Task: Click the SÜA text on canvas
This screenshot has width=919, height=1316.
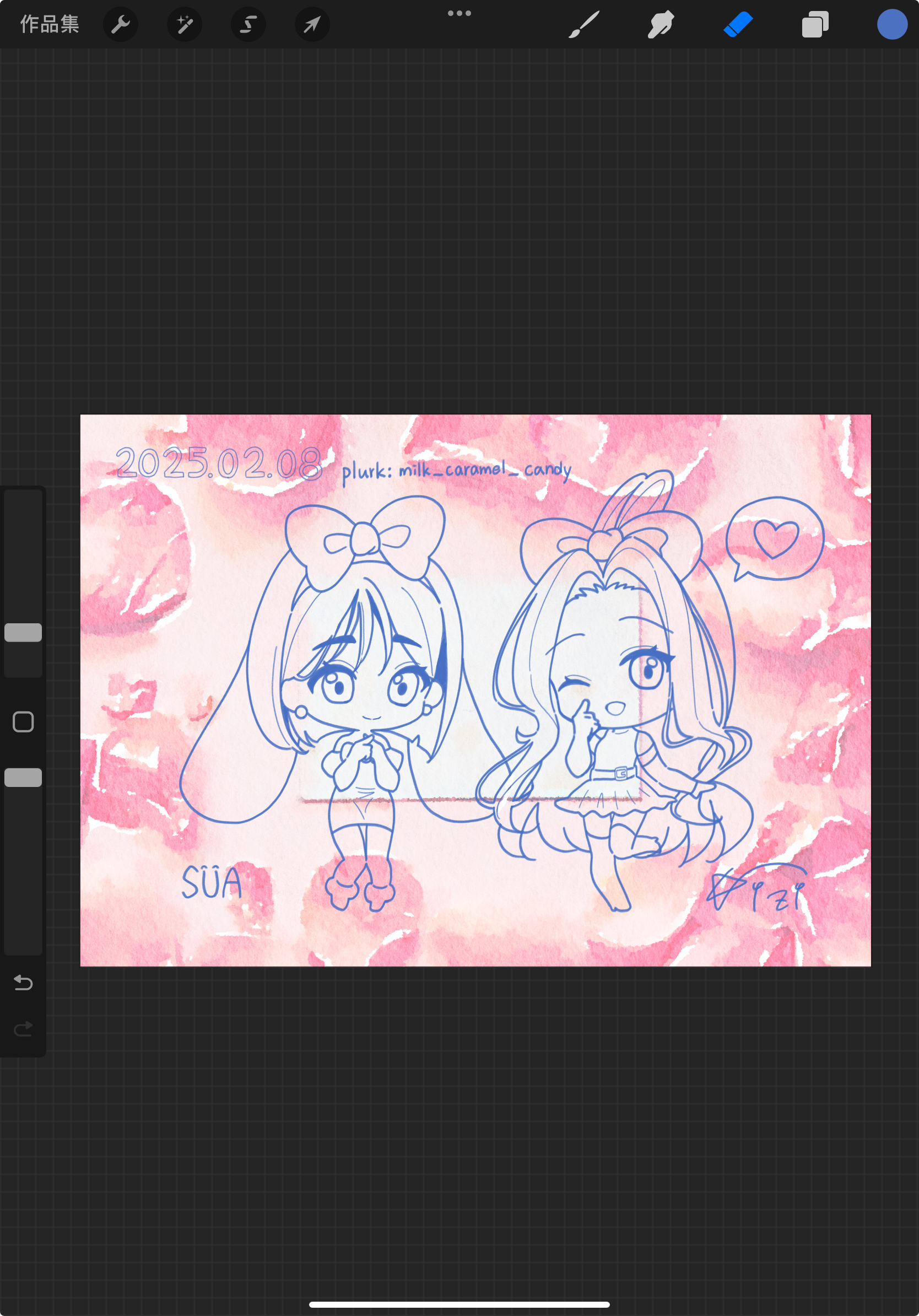Action: pyautogui.click(x=212, y=883)
